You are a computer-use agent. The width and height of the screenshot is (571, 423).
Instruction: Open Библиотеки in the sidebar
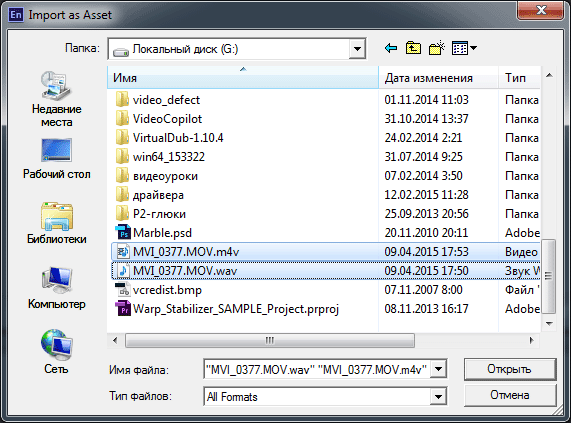(x=56, y=223)
